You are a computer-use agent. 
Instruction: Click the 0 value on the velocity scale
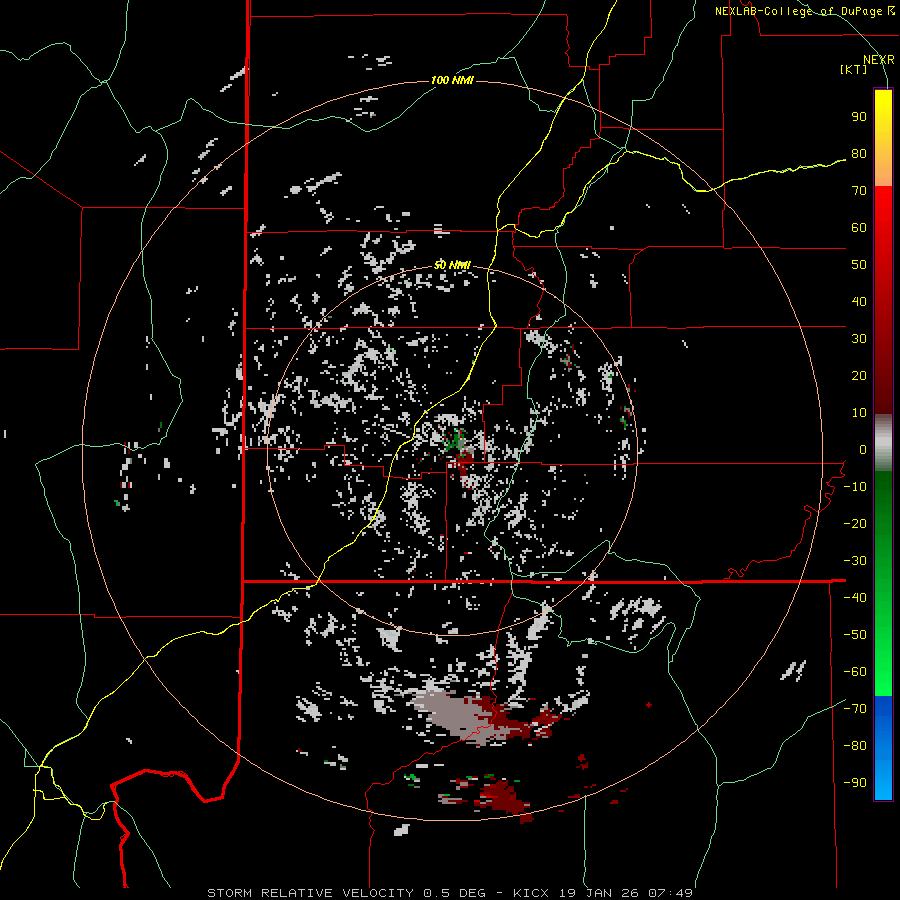[x=863, y=450]
